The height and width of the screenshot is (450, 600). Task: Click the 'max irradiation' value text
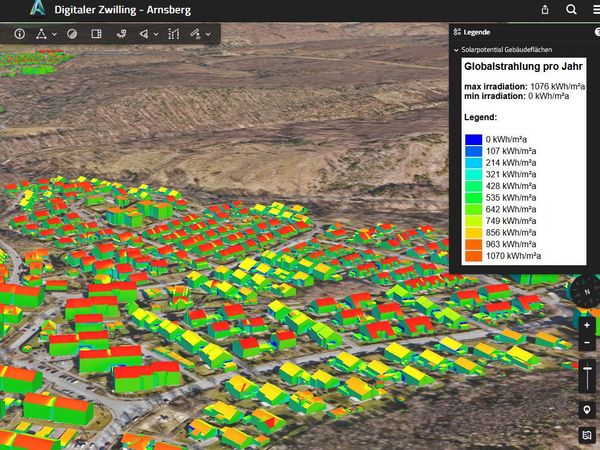pyautogui.click(x=558, y=86)
